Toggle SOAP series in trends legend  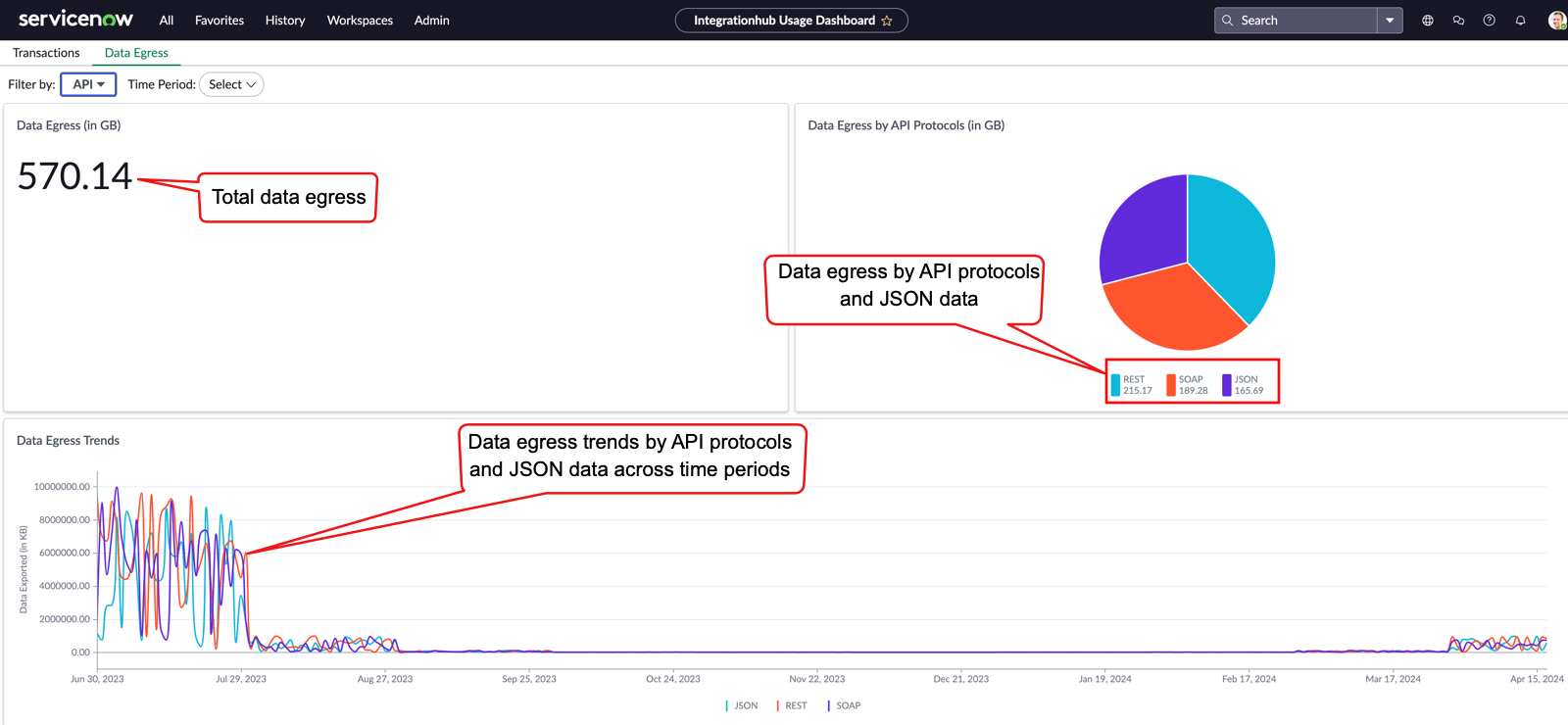(x=845, y=705)
